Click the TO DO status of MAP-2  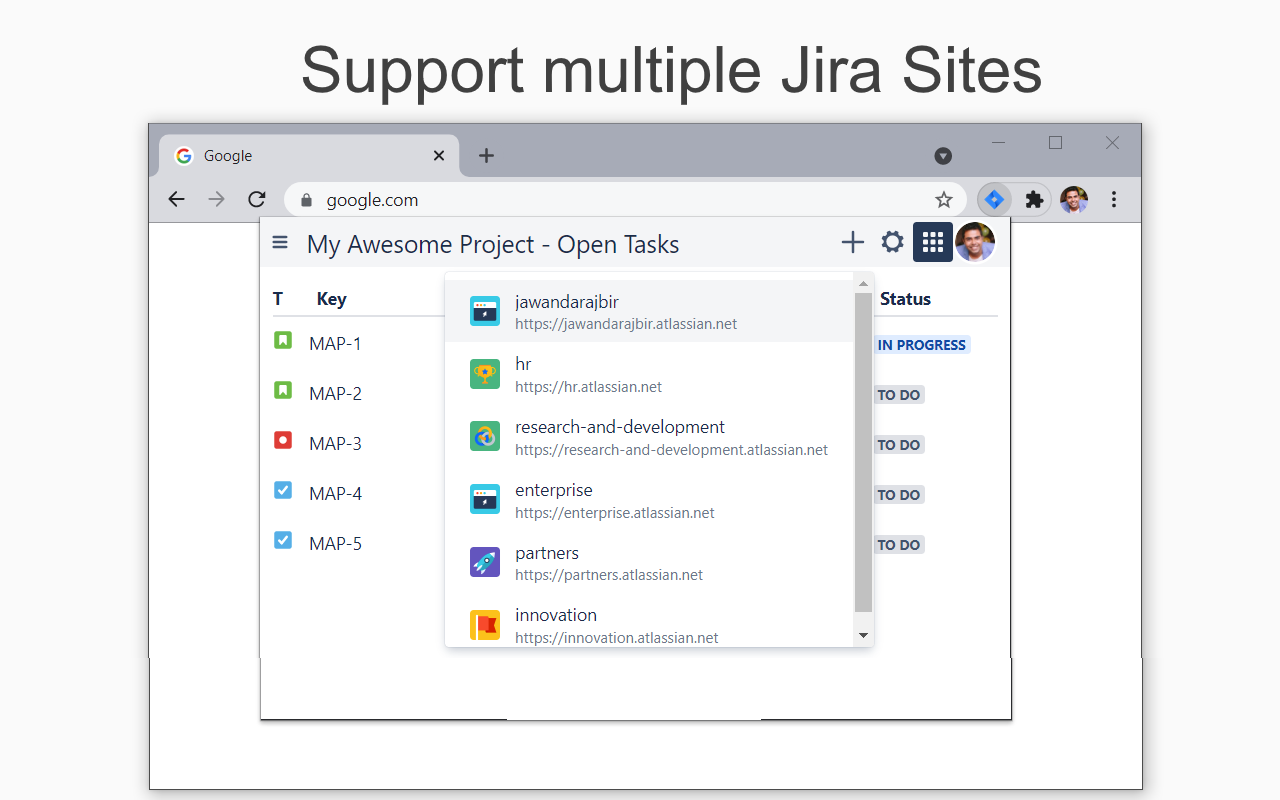coord(898,395)
